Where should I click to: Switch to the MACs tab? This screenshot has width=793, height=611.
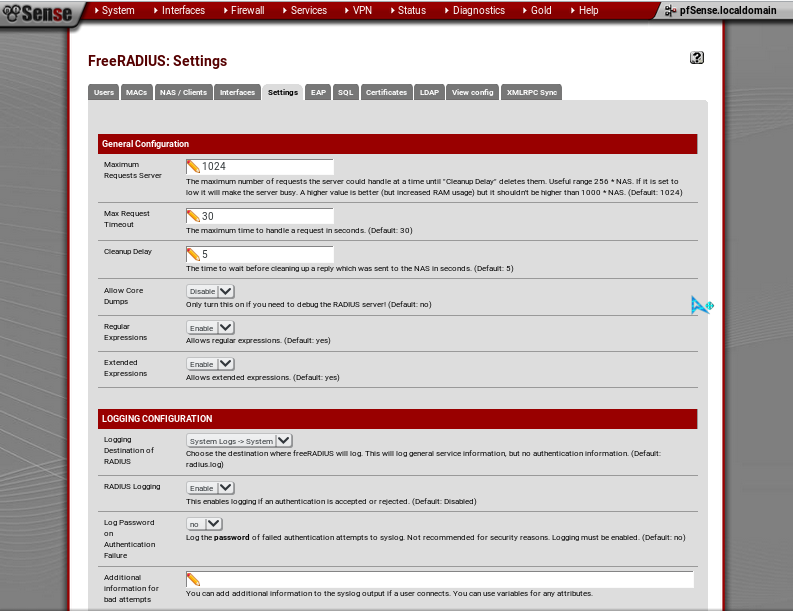pyautogui.click(x=137, y=92)
